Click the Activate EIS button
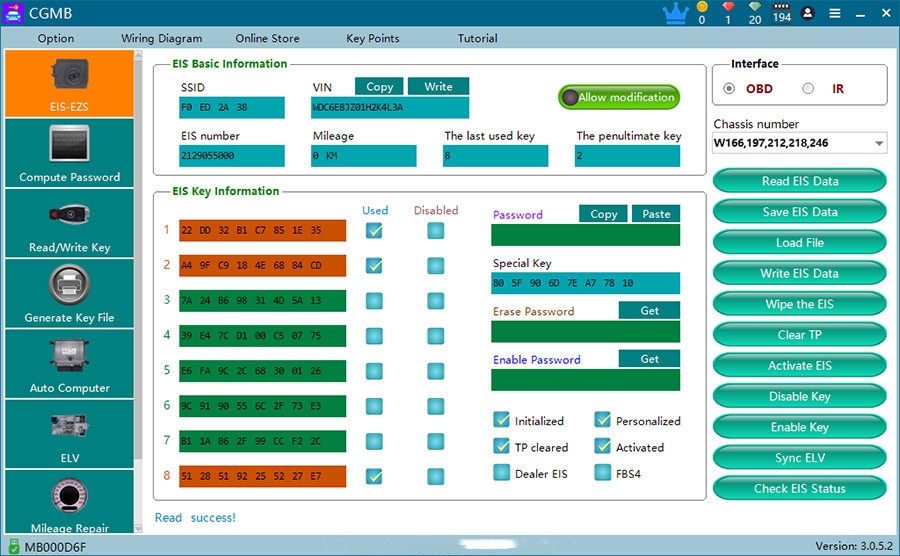 pos(800,366)
